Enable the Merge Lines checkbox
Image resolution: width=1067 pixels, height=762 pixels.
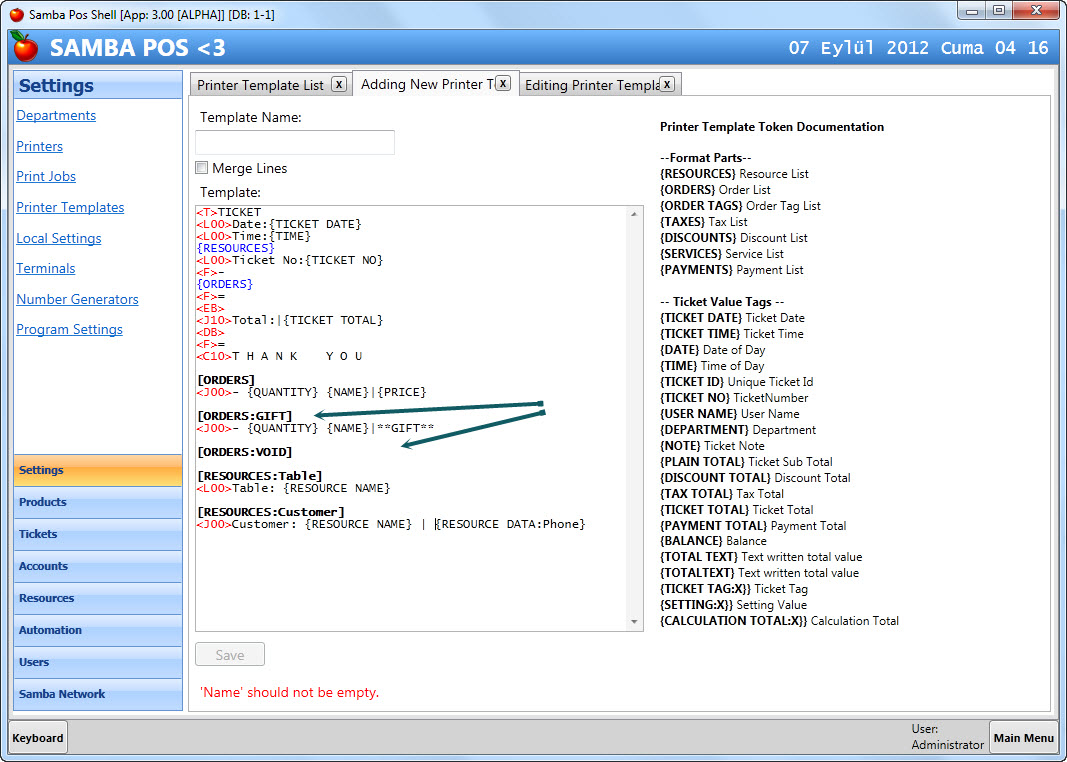201,167
